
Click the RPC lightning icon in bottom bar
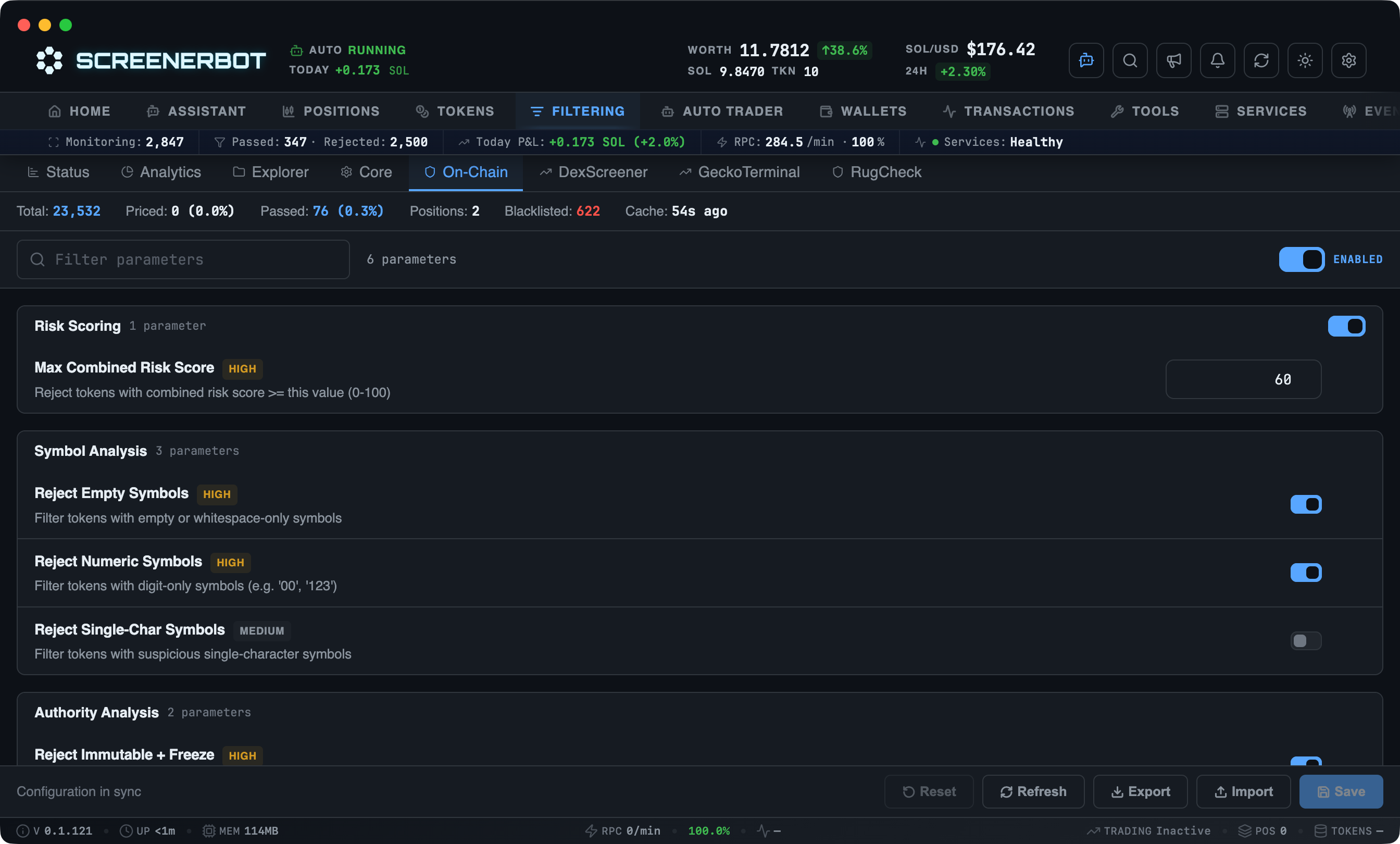[591, 831]
